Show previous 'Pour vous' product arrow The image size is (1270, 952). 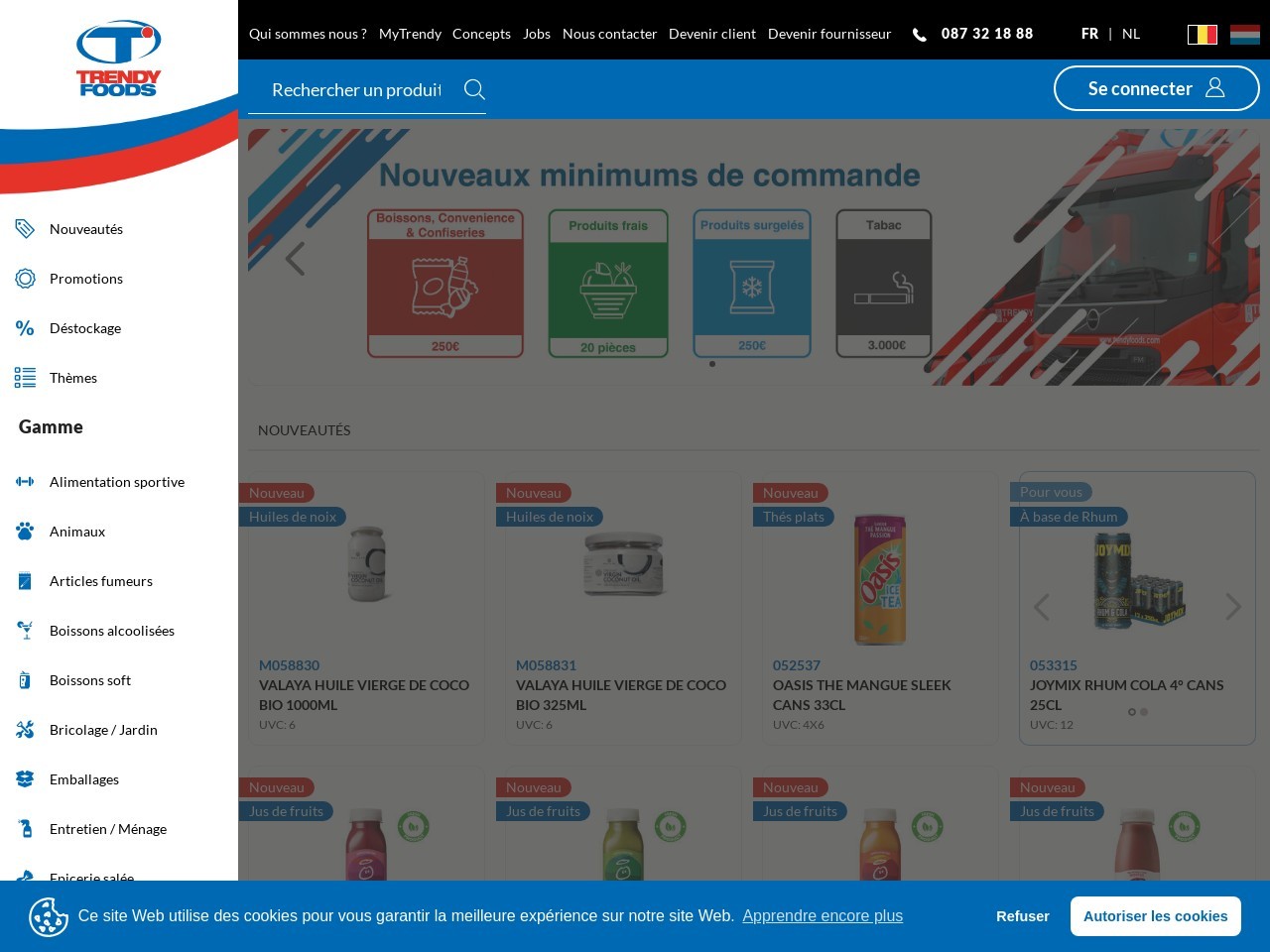(x=1042, y=607)
